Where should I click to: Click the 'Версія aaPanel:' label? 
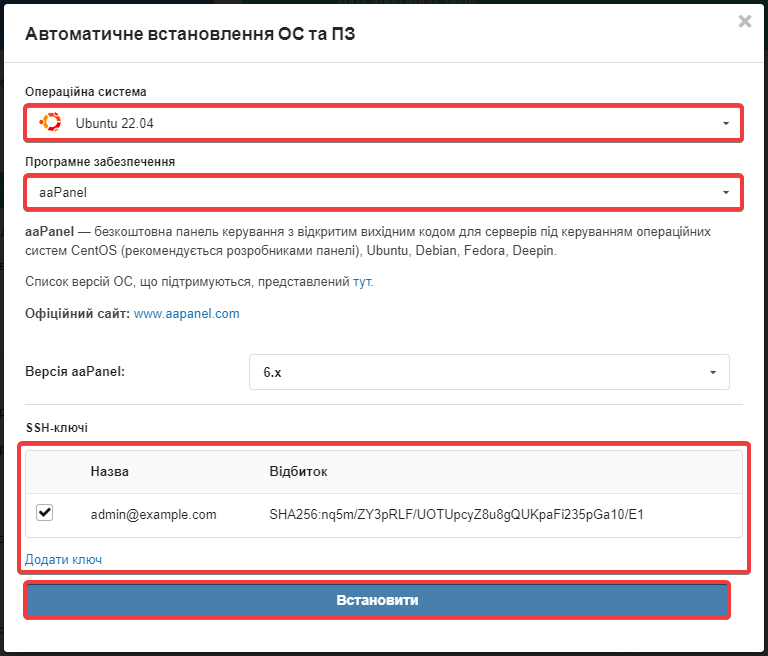(82, 372)
